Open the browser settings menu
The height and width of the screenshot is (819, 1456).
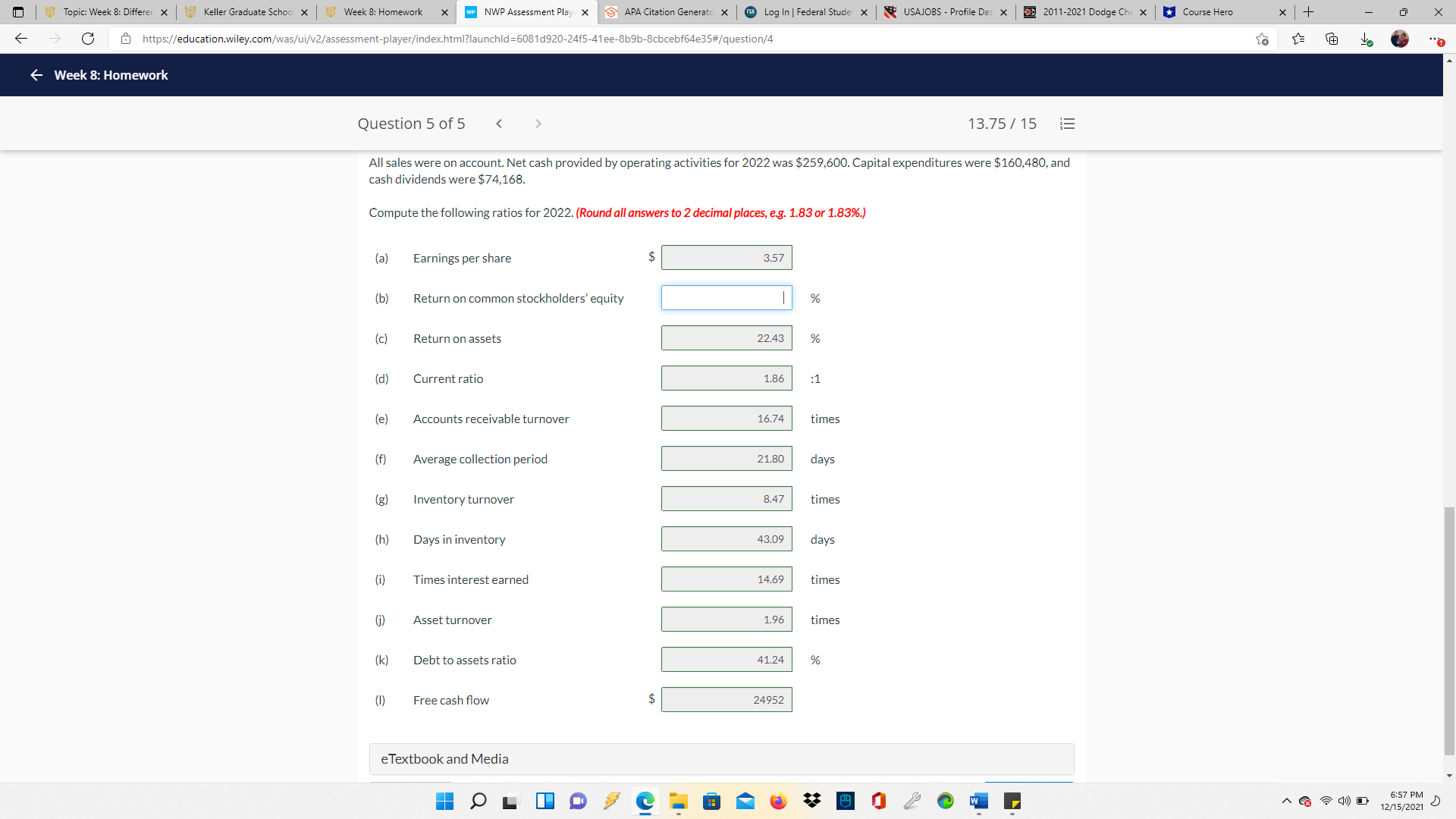pyautogui.click(x=1437, y=39)
